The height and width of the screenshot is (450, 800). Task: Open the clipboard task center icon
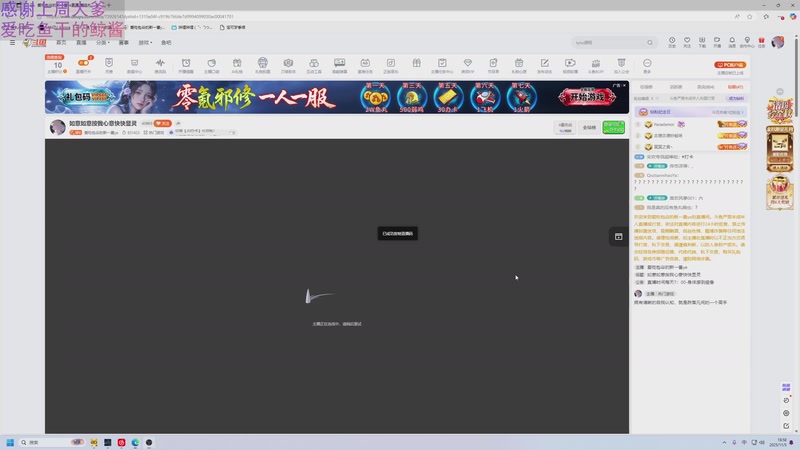[442, 65]
